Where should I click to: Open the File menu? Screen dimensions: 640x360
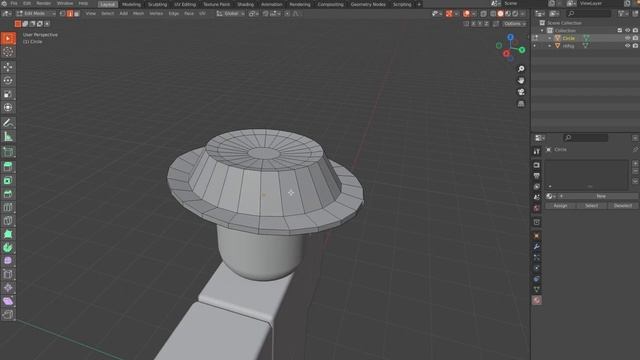pyautogui.click(x=14, y=3)
